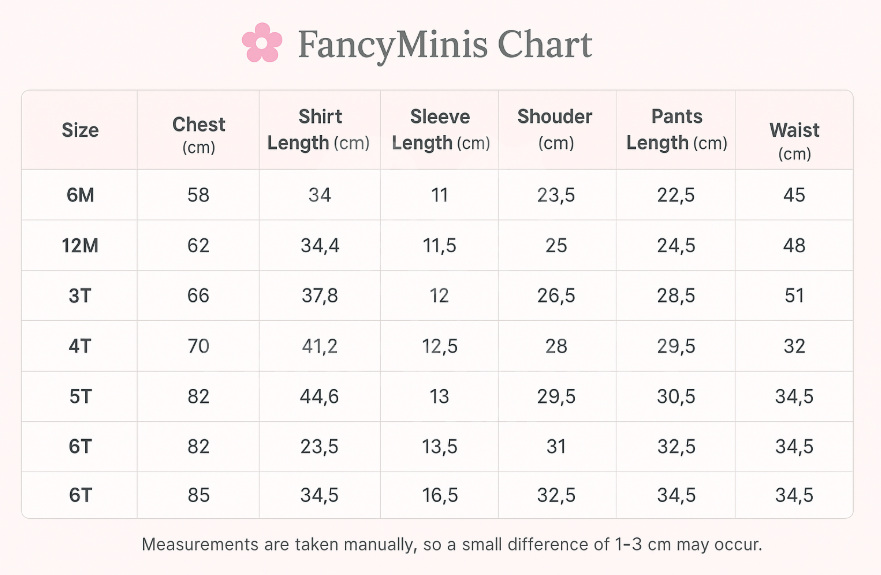The height and width of the screenshot is (575, 881).
Task: Click the measurements disclaimer note
Action: pyautogui.click(x=452, y=545)
